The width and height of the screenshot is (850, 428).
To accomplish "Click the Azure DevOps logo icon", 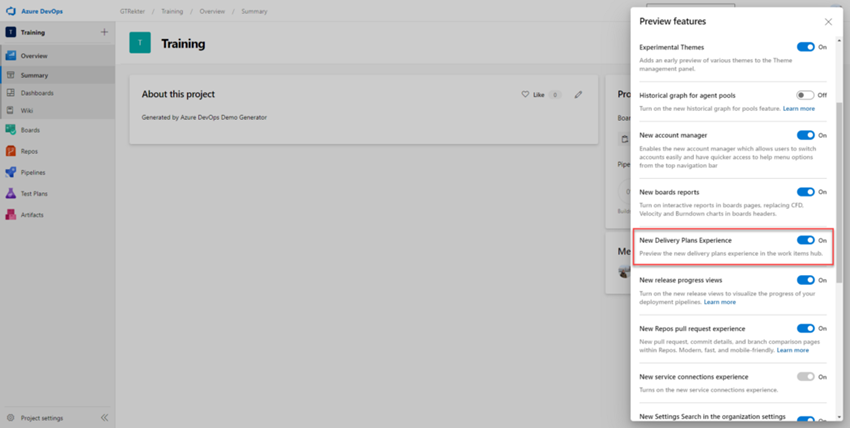I will pyautogui.click(x=10, y=11).
